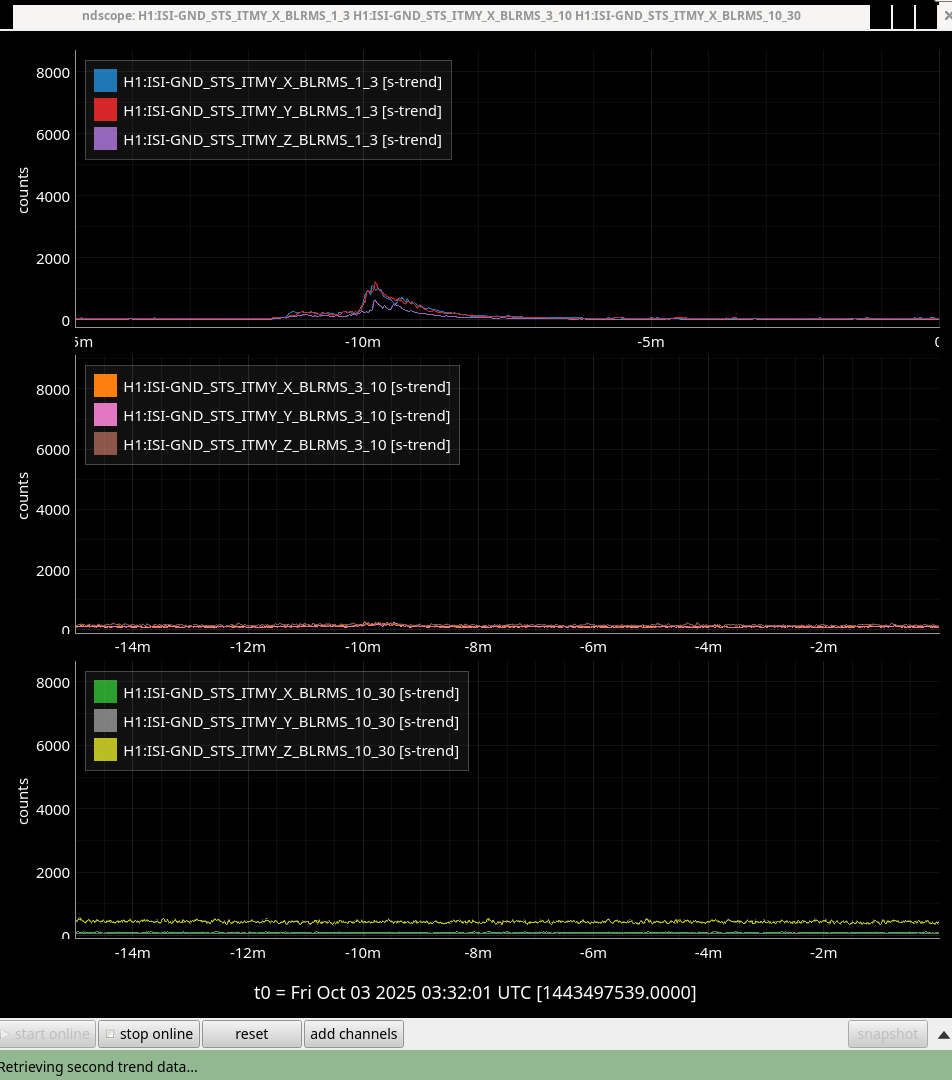Viewport: 952px width, 1080px height.
Task: Click the red ITMY_Y_BLRMS_1_3 legend swatch
Action: click(106, 111)
